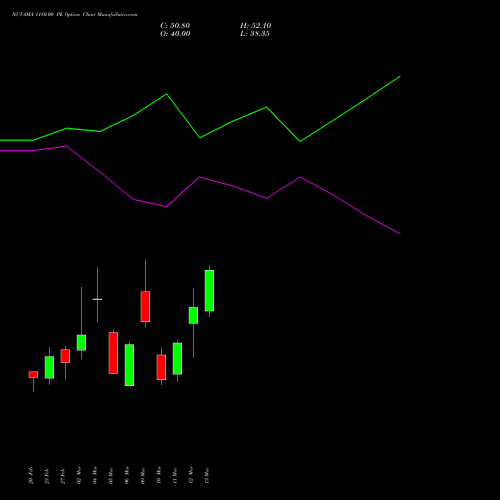Select the close value C: 50.80

click(x=175, y=26)
